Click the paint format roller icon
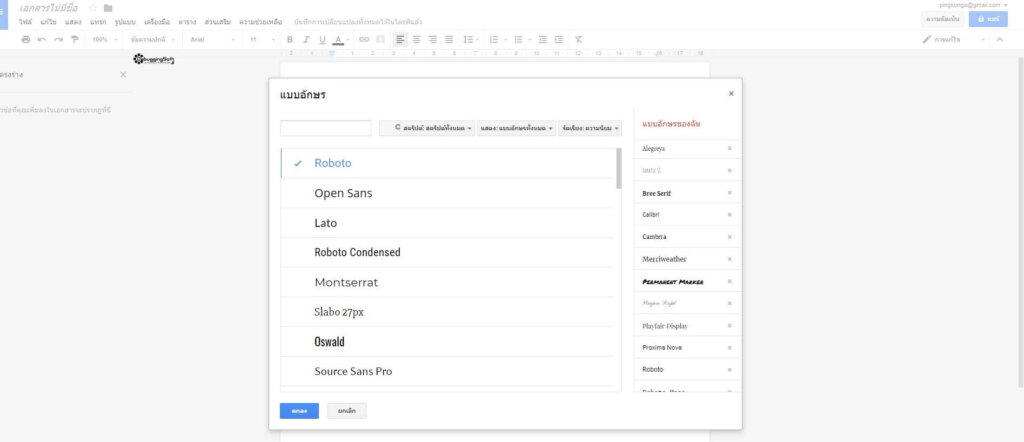This screenshot has height=442, width=1024. click(x=75, y=40)
